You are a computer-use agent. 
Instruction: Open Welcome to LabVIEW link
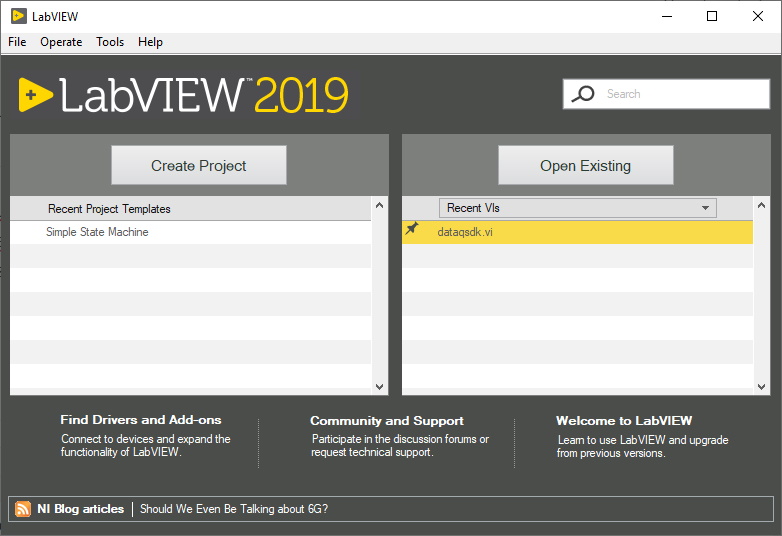624,421
